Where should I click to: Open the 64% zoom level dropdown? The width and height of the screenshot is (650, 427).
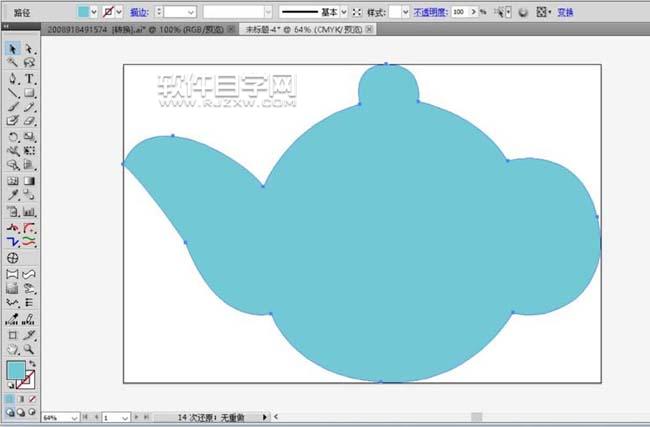click(74, 417)
